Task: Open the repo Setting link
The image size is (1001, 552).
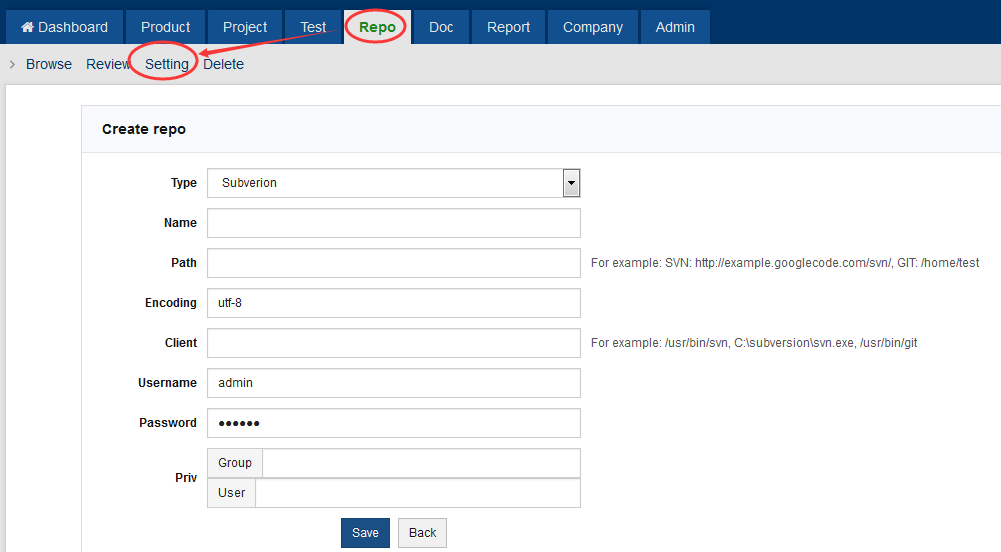Action: 167,64
